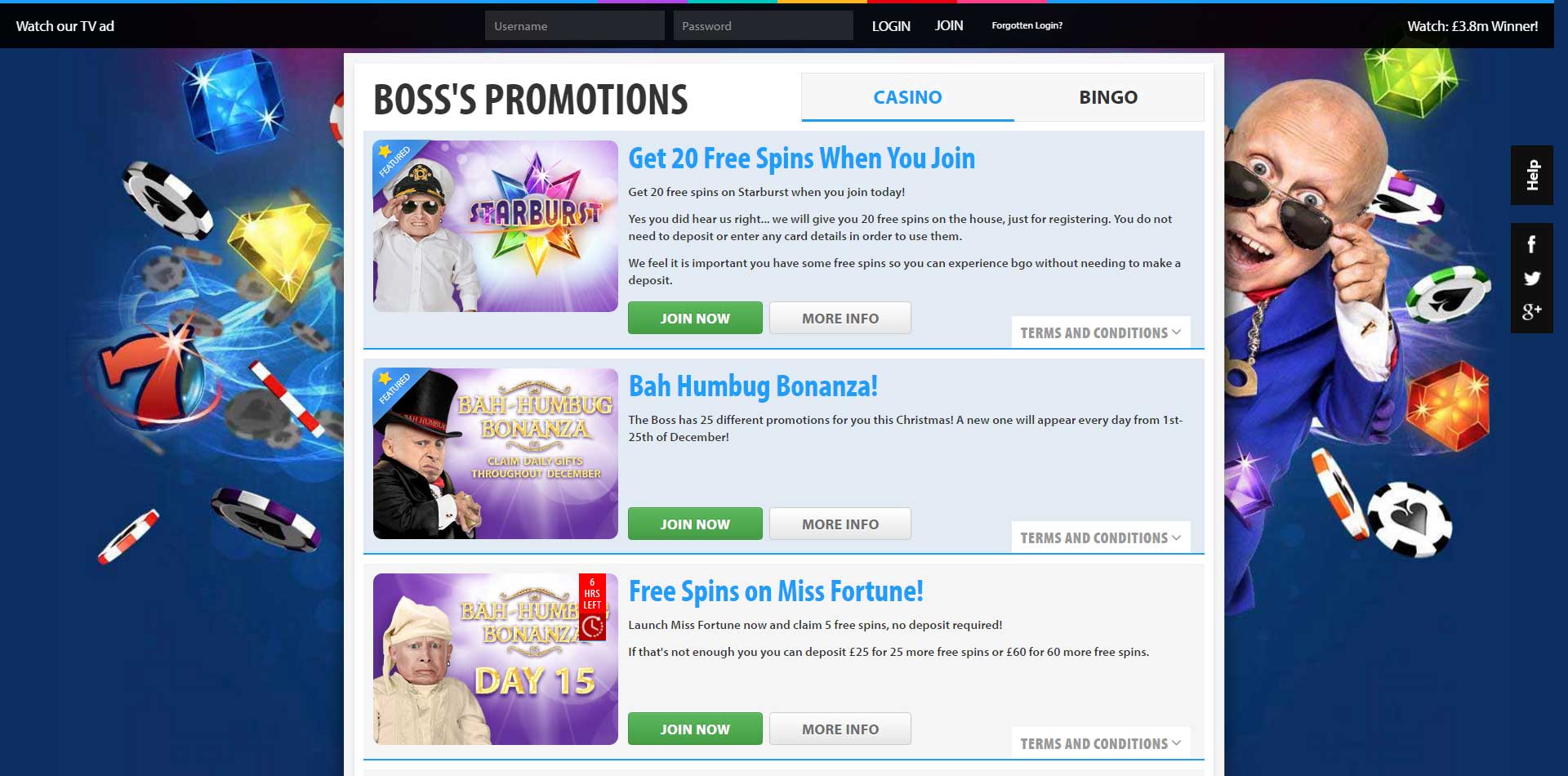Screen dimensions: 1568x776
Task: Expand Terms and Conditions under Bah Humbug Bonanza
Action: 1100,537
